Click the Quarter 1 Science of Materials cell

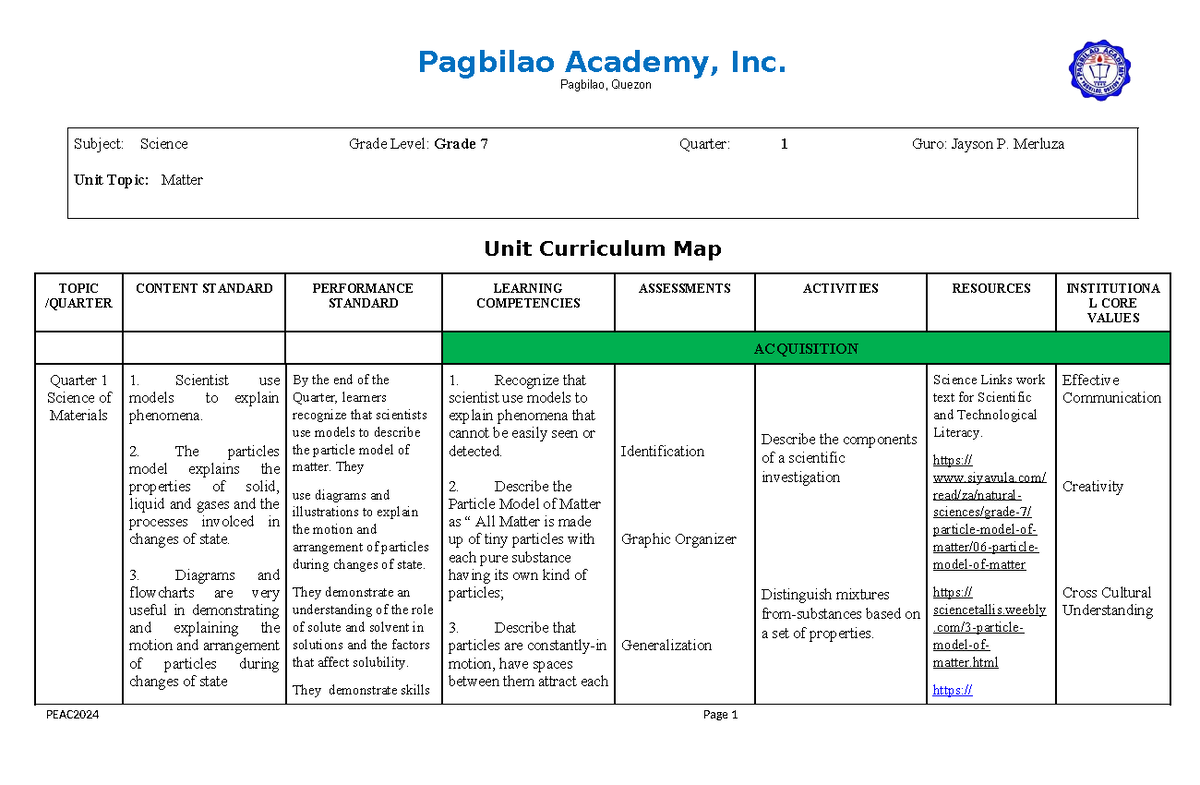point(78,397)
